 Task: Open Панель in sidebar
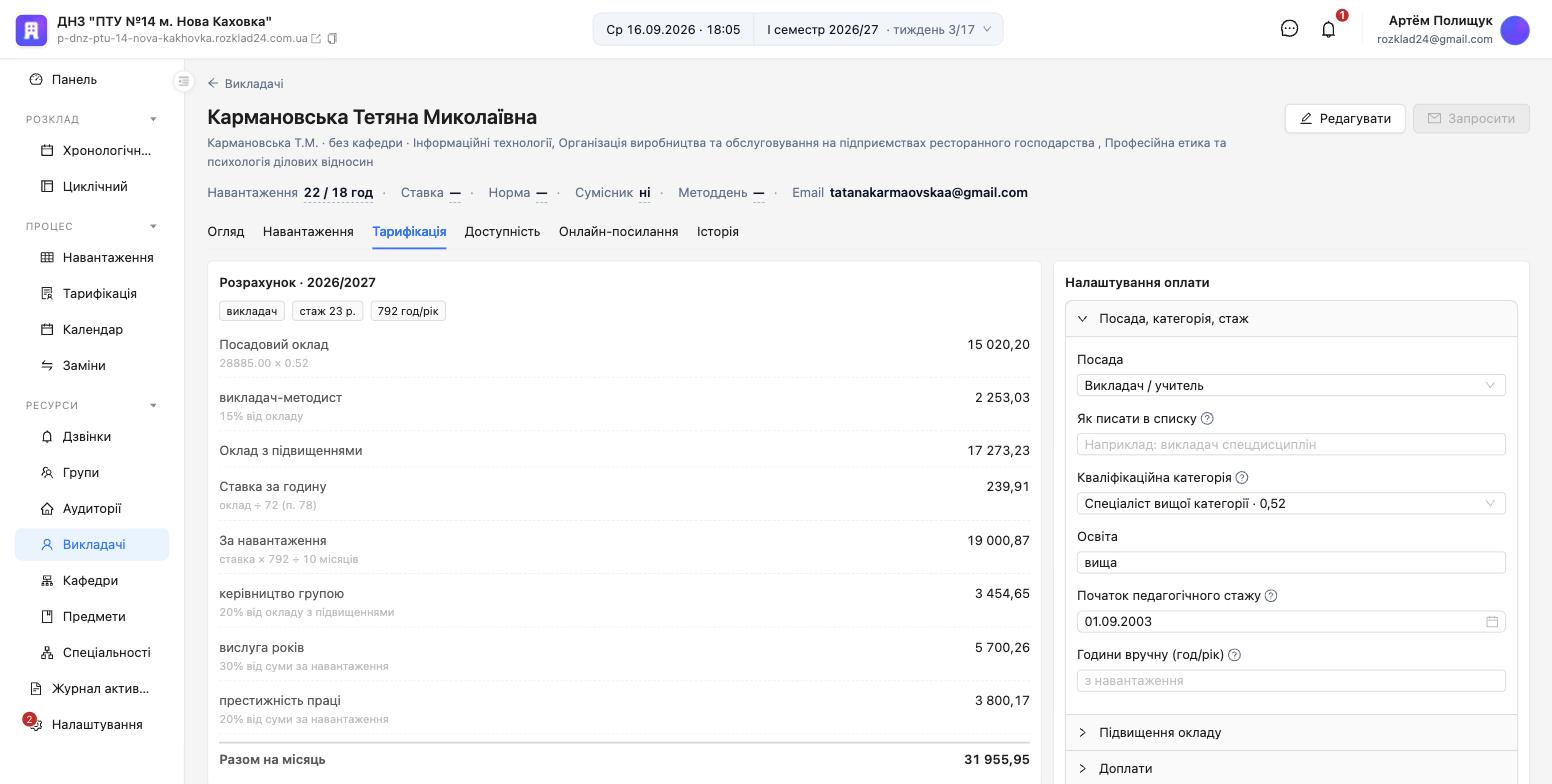click(92, 80)
